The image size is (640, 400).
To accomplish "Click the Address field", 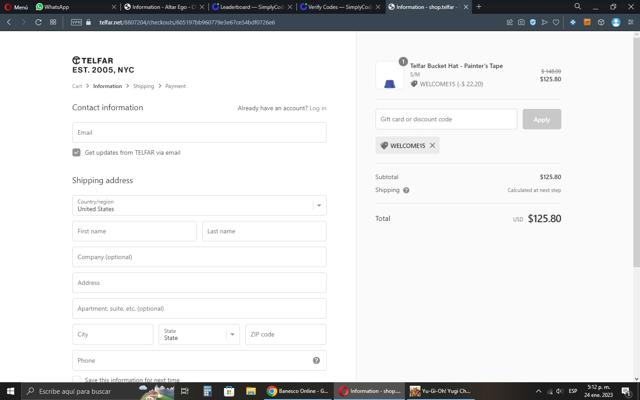I will (199, 282).
